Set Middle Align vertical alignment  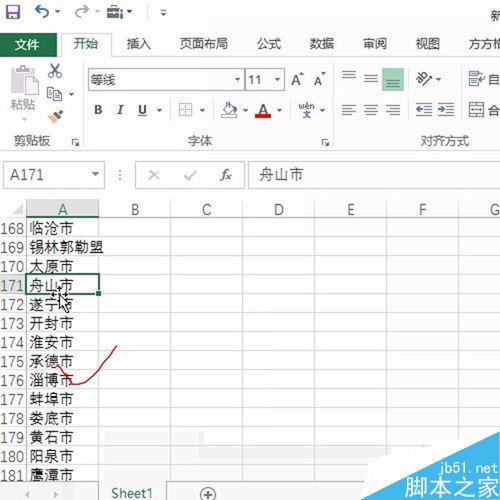point(371,79)
